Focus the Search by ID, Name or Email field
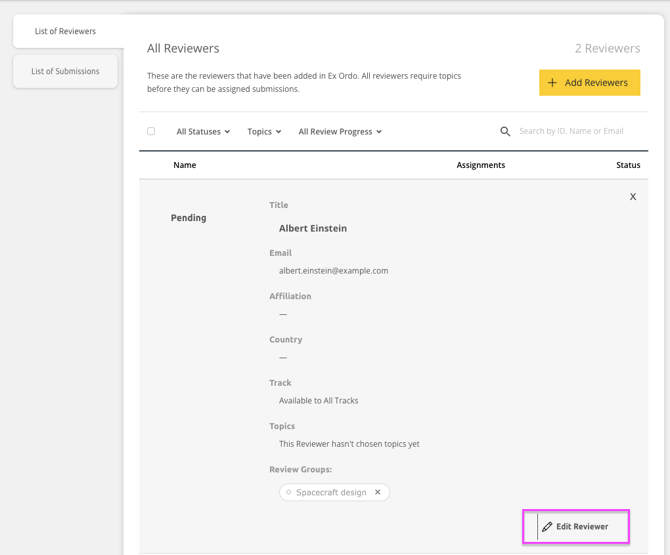Image resolution: width=670 pixels, height=555 pixels. (x=575, y=131)
